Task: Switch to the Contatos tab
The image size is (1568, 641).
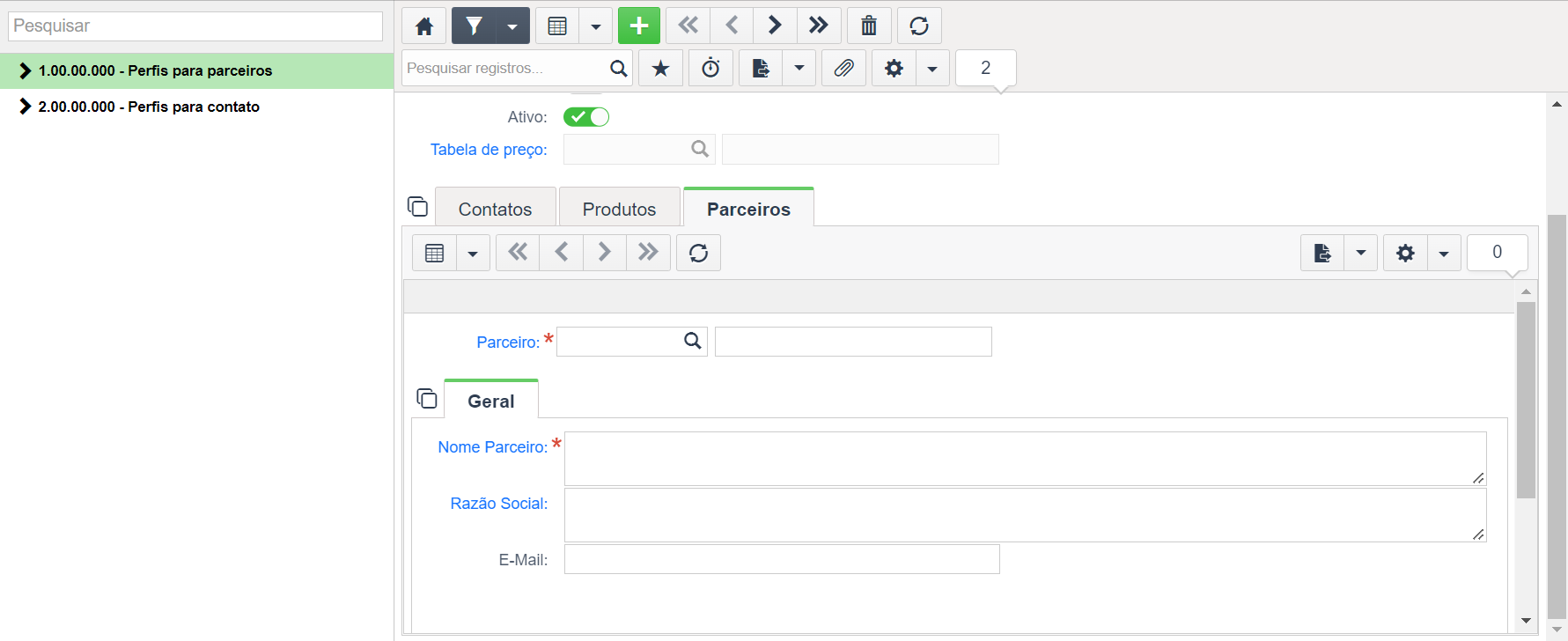Action: point(495,209)
